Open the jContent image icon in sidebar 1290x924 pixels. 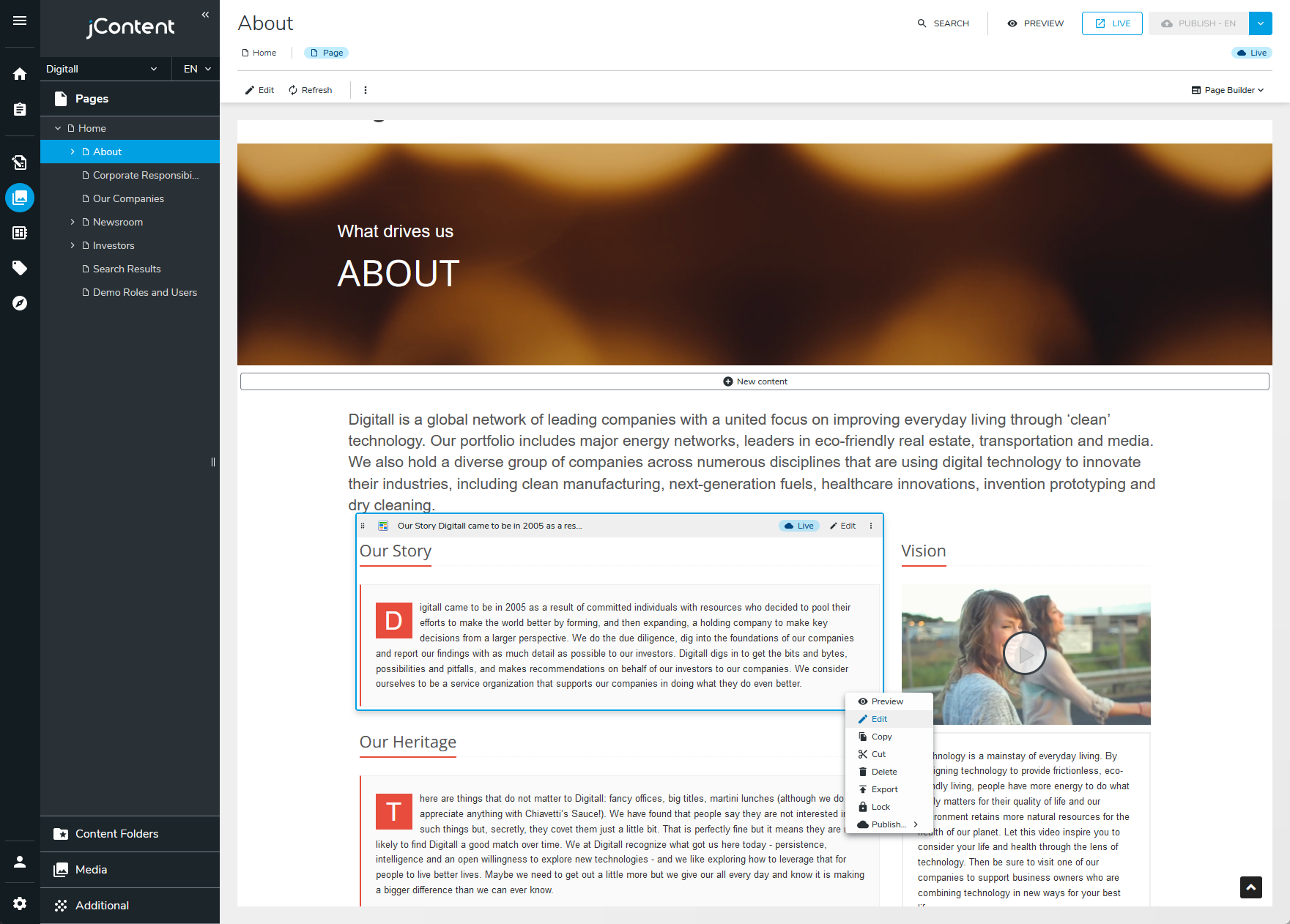coord(20,198)
